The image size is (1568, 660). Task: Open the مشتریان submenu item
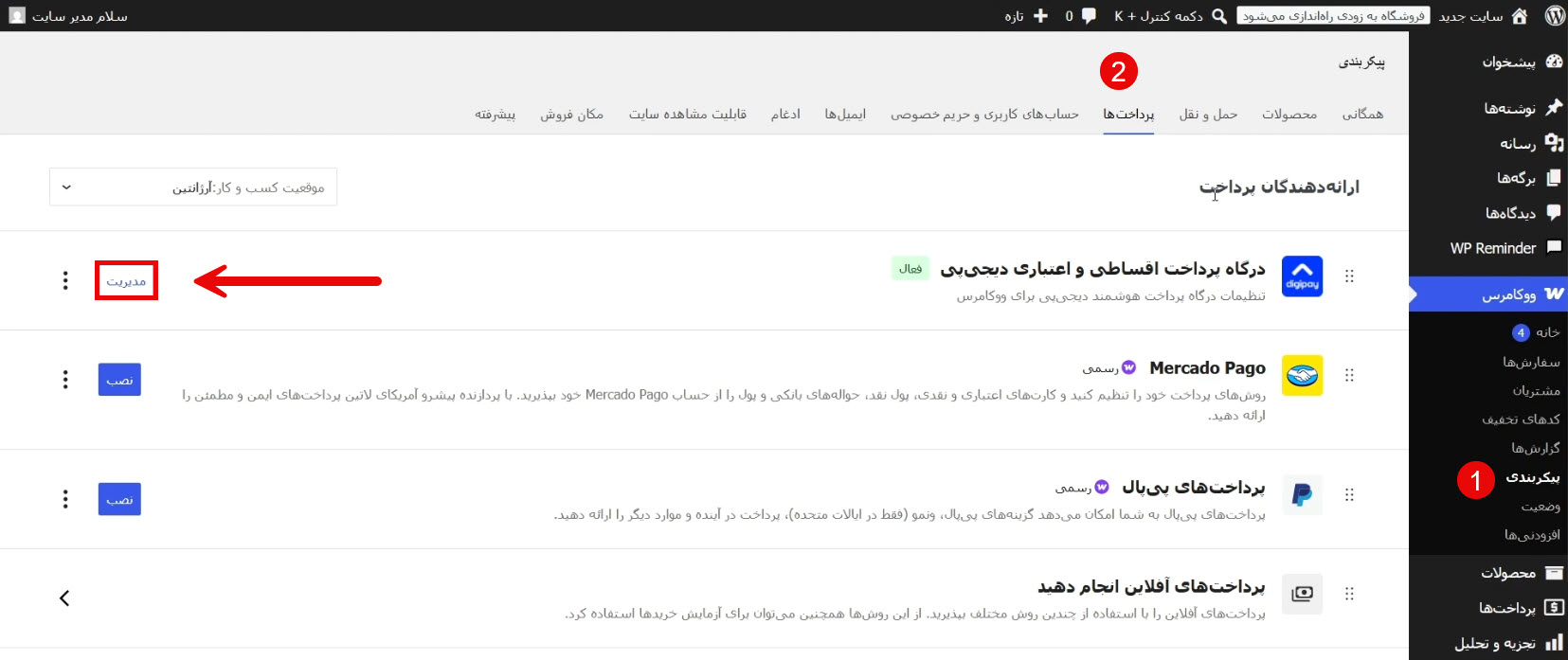tap(1536, 390)
